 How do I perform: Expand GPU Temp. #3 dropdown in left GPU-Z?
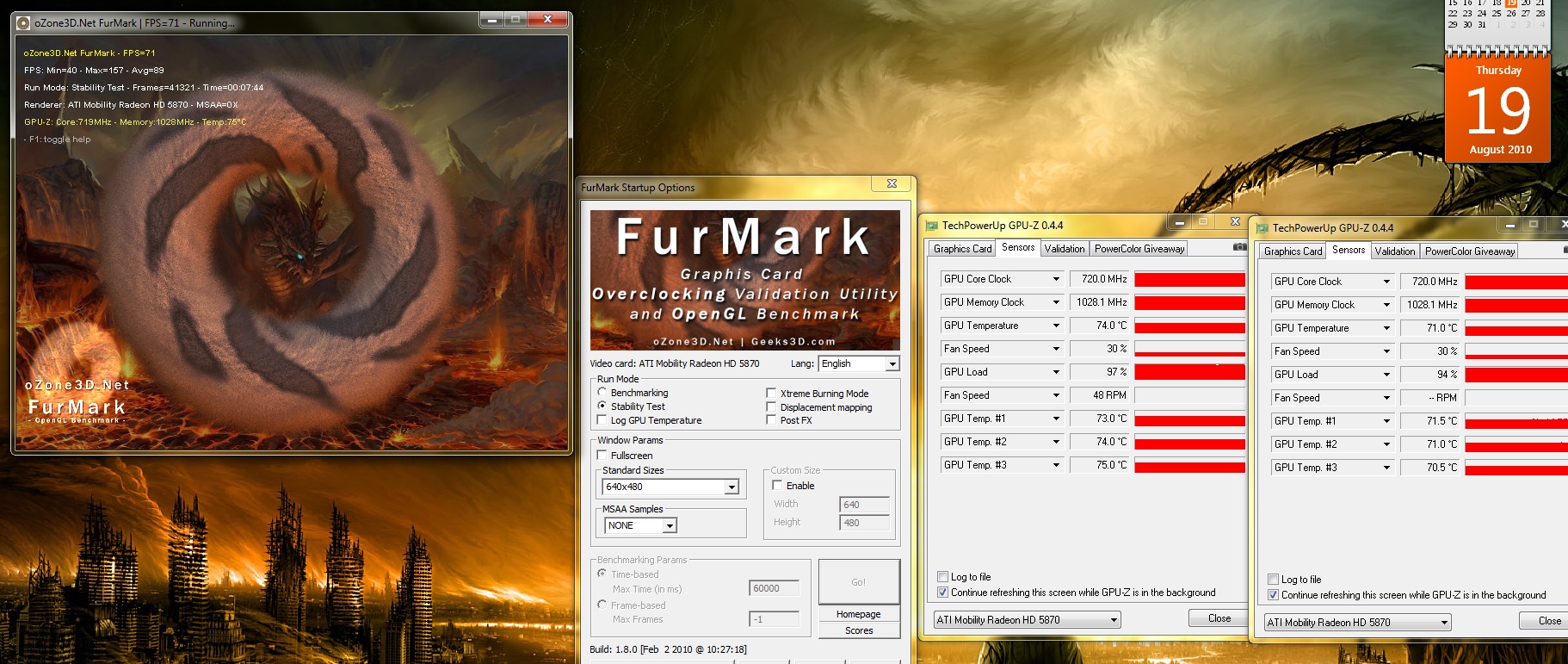[1056, 465]
